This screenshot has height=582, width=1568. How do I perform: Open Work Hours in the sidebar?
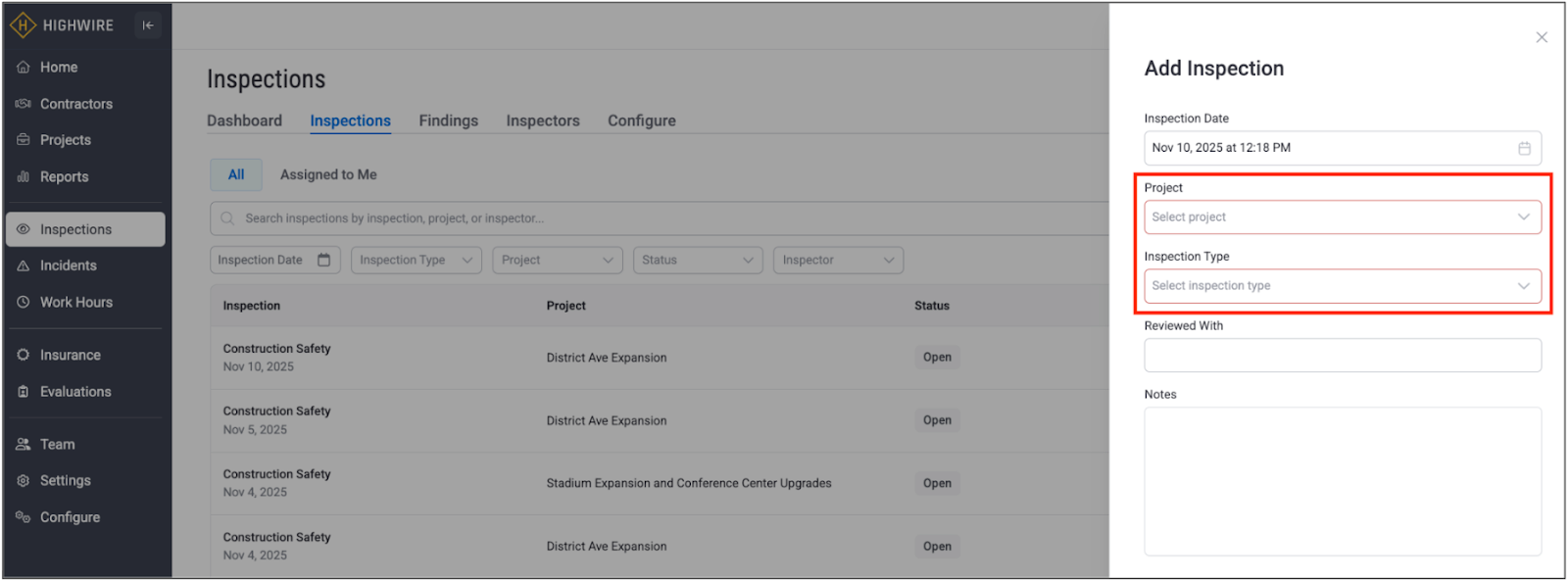click(75, 303)
